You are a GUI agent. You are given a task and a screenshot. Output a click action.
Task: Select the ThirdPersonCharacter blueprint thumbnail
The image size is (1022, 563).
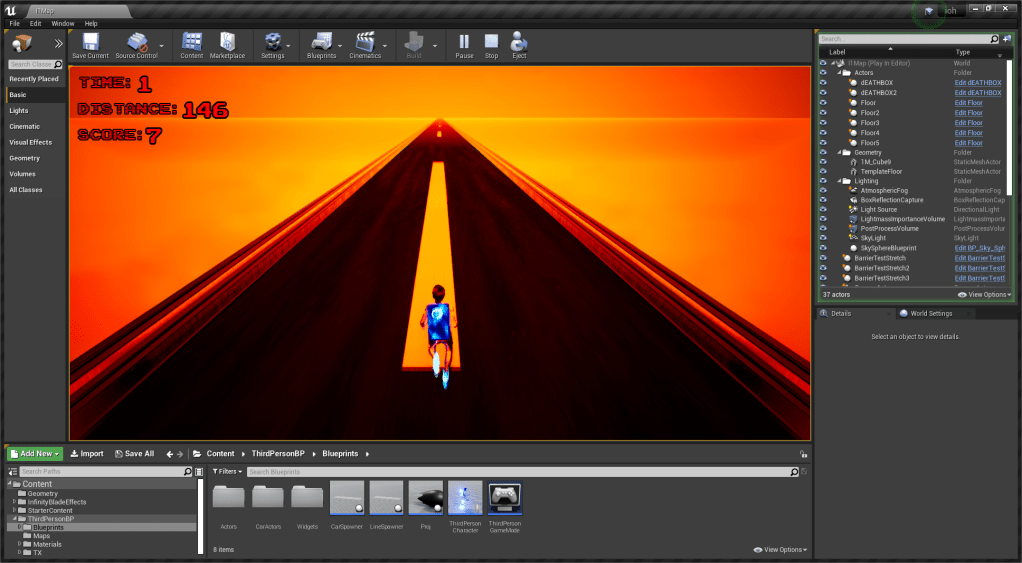click(465, 498)
